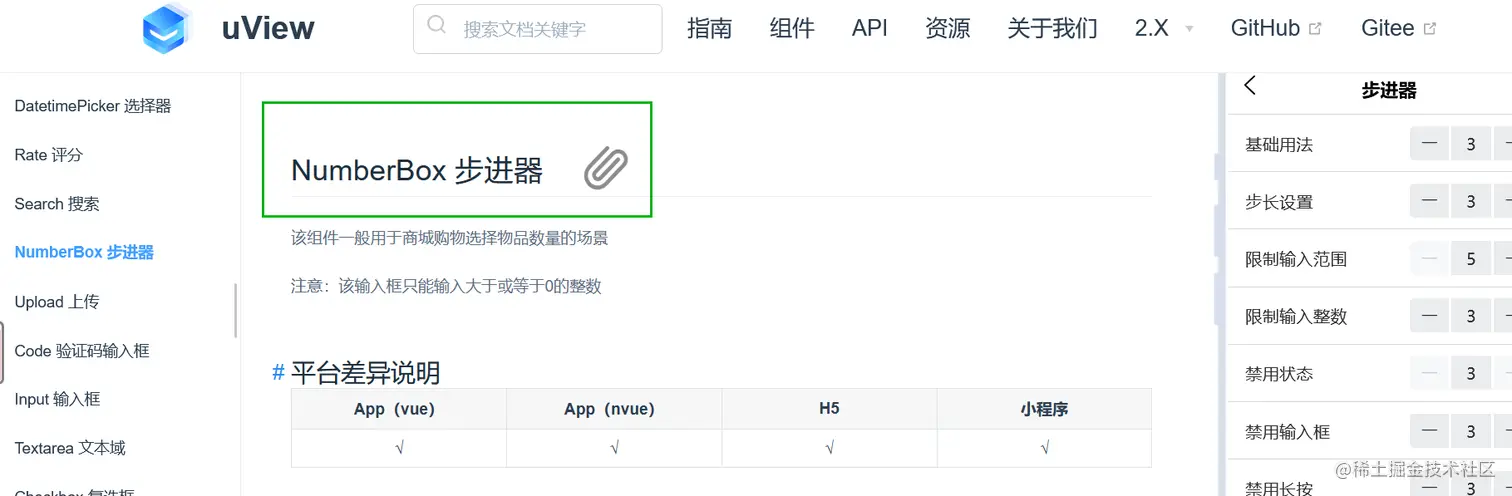Click the 平台差异说明 section heading

point(366,373)
